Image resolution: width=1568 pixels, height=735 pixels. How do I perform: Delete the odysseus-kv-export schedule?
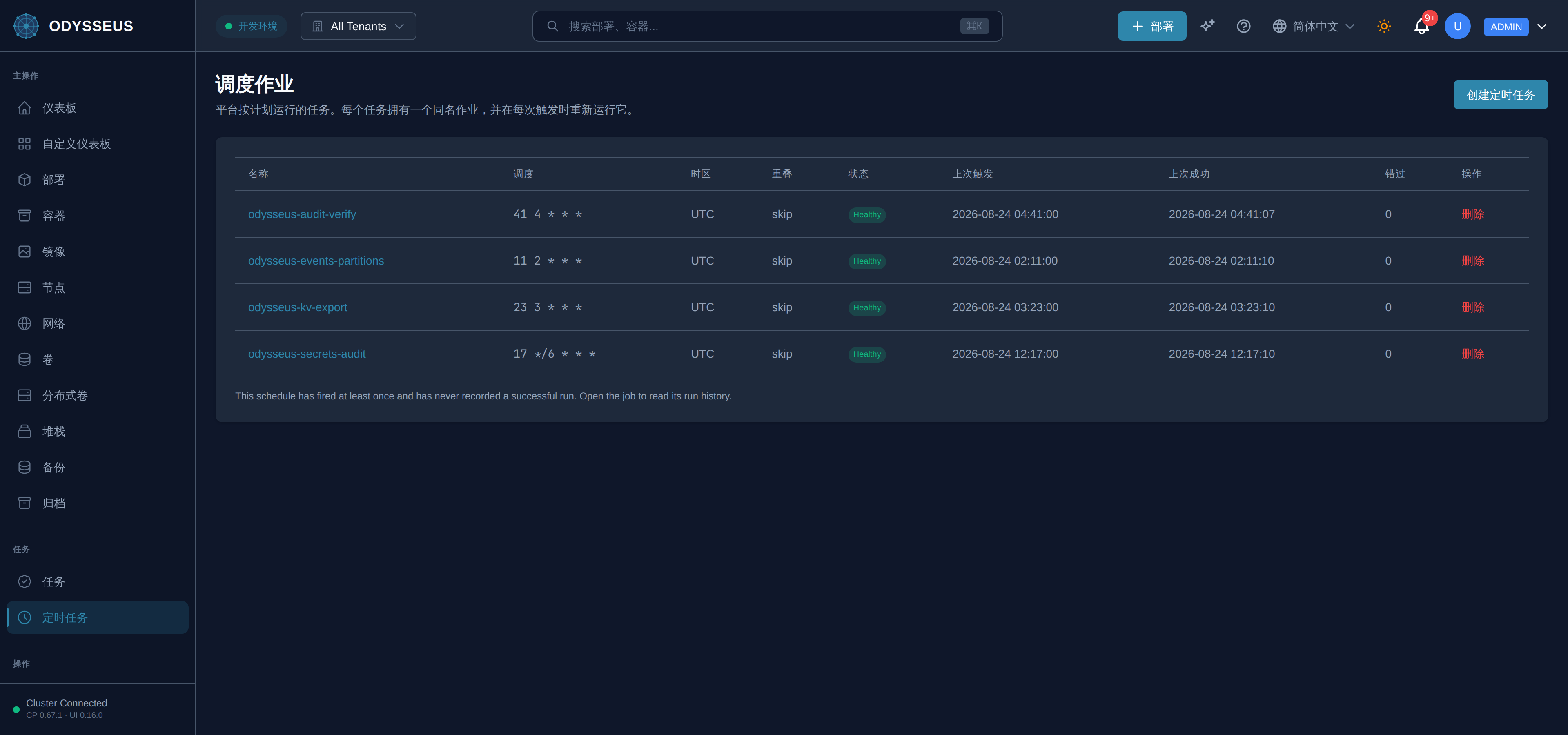(1473, 307)
